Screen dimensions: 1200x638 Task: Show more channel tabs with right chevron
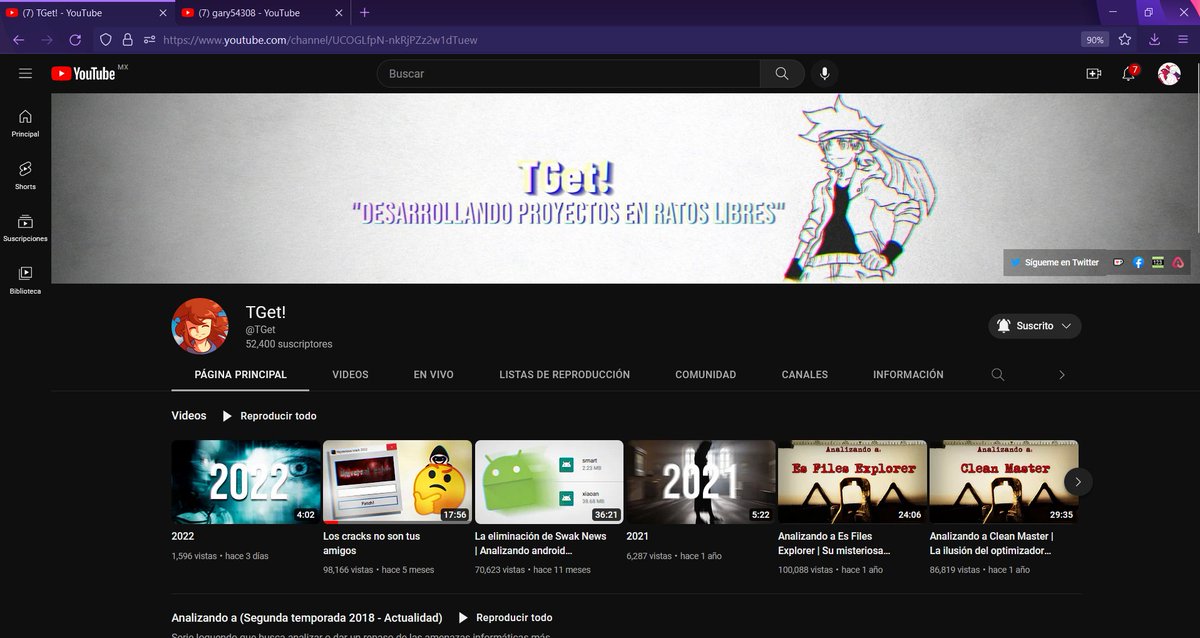(x=1062, y=375)
